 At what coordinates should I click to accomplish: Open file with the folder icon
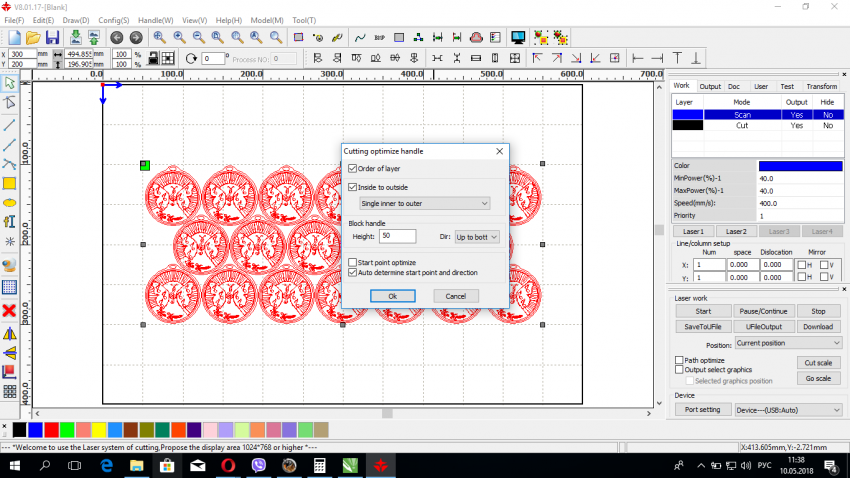pos(32,37)
